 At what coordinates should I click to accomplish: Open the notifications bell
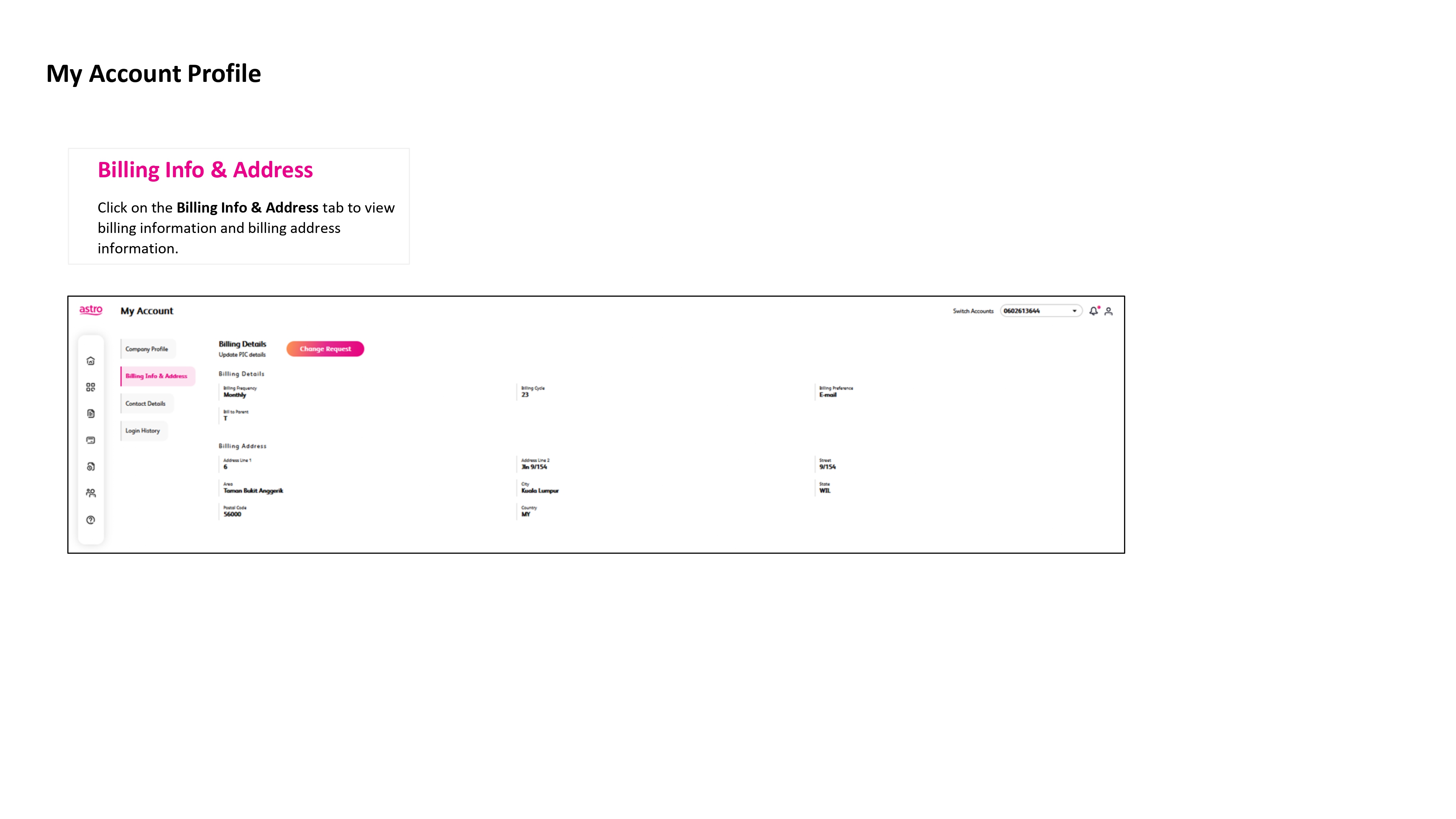(1094, 311)
